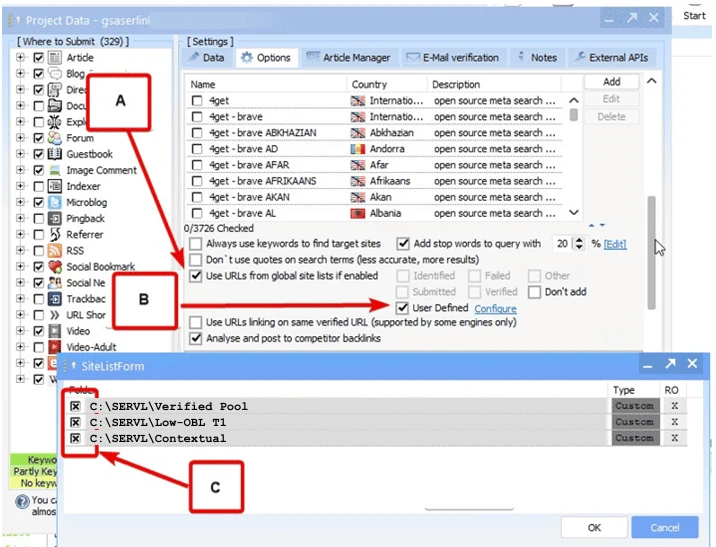The width and height of the screenshot is (716, 547).
Task: Check the 4get - brave AKAN search engine
Action: pos(197,197)
